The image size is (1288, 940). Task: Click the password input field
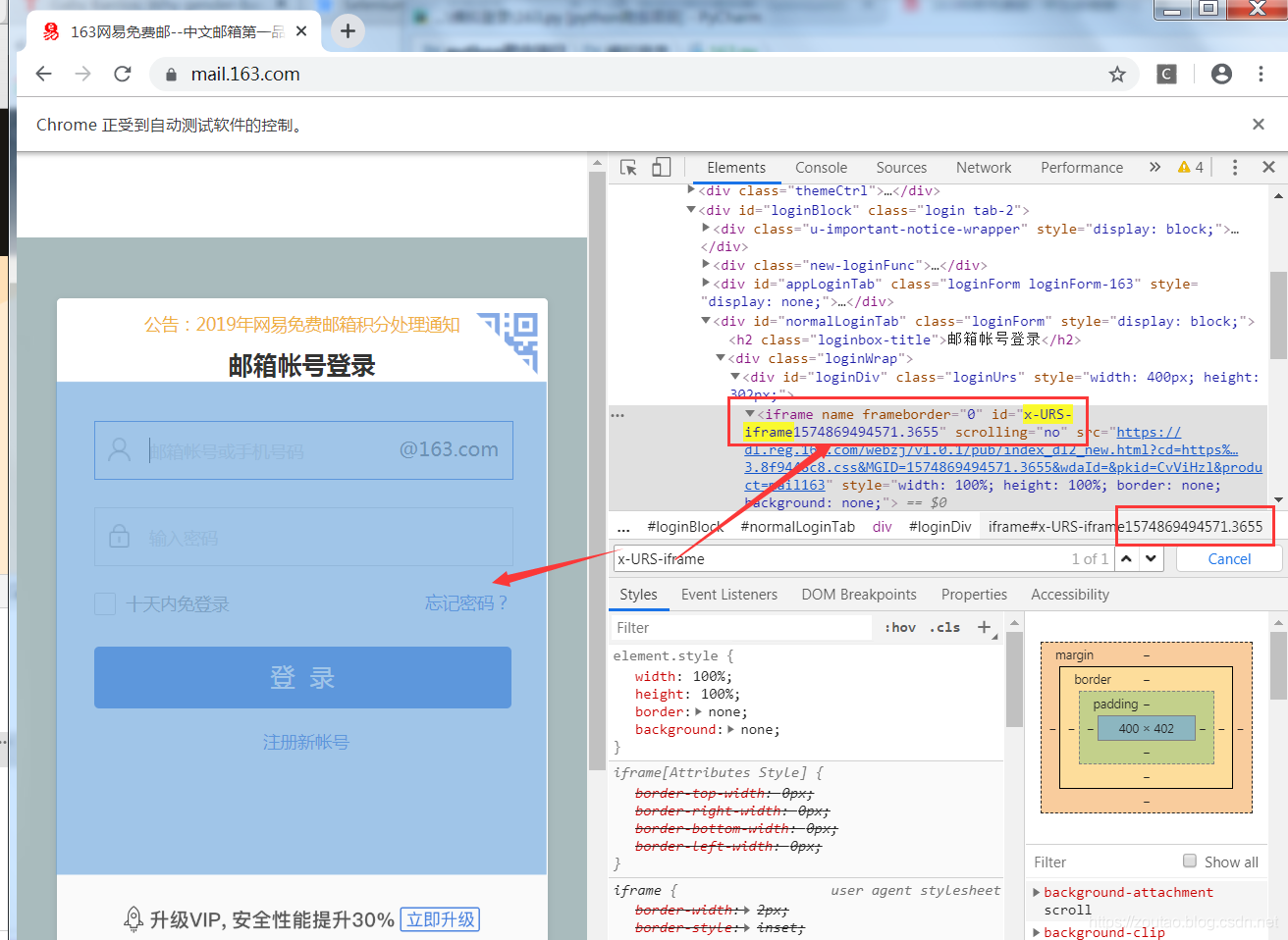(303, 537)
